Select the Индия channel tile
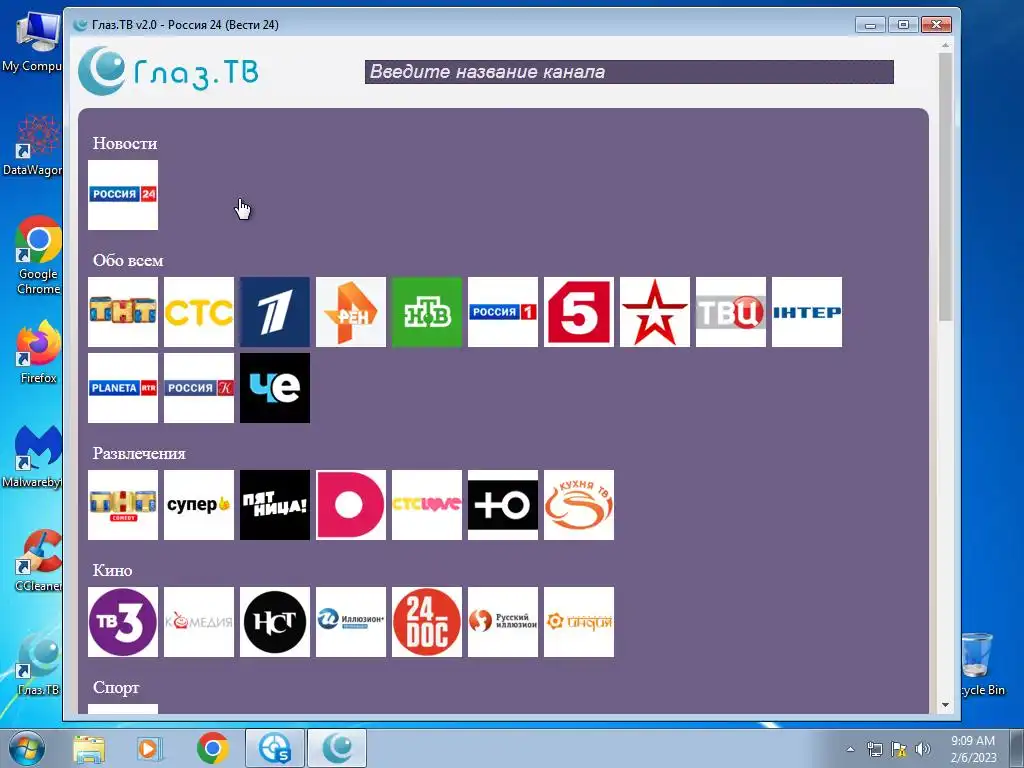The image size is (1024, 768). (579, 622)
